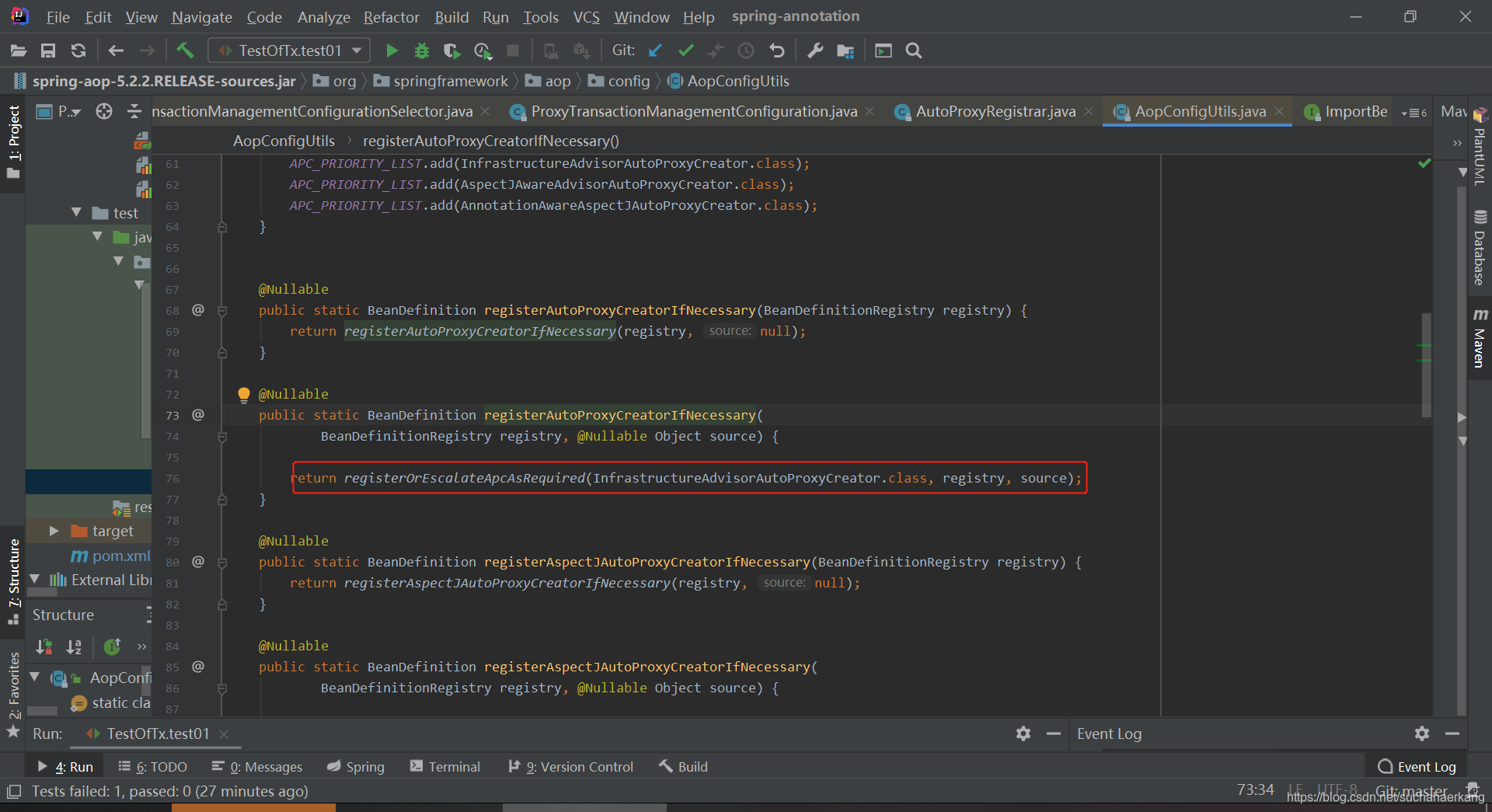This screenshot has width=1492, height=812.
Task: Click the 73:34 cursor position indicator
Action: [x=1255, y=790]
